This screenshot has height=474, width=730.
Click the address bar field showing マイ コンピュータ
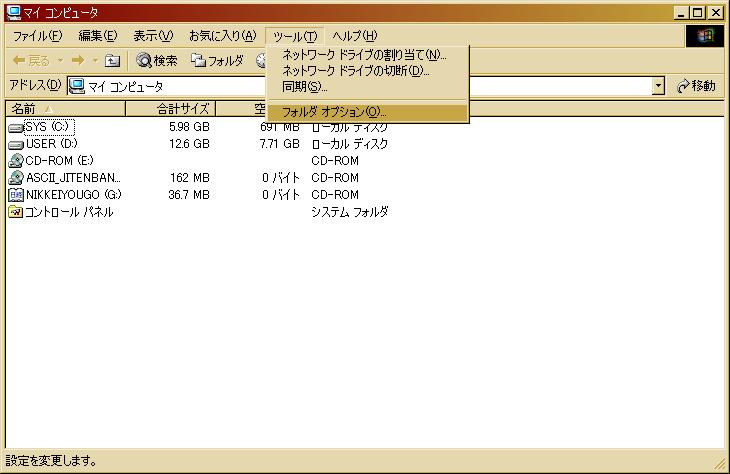coord(360,86)
